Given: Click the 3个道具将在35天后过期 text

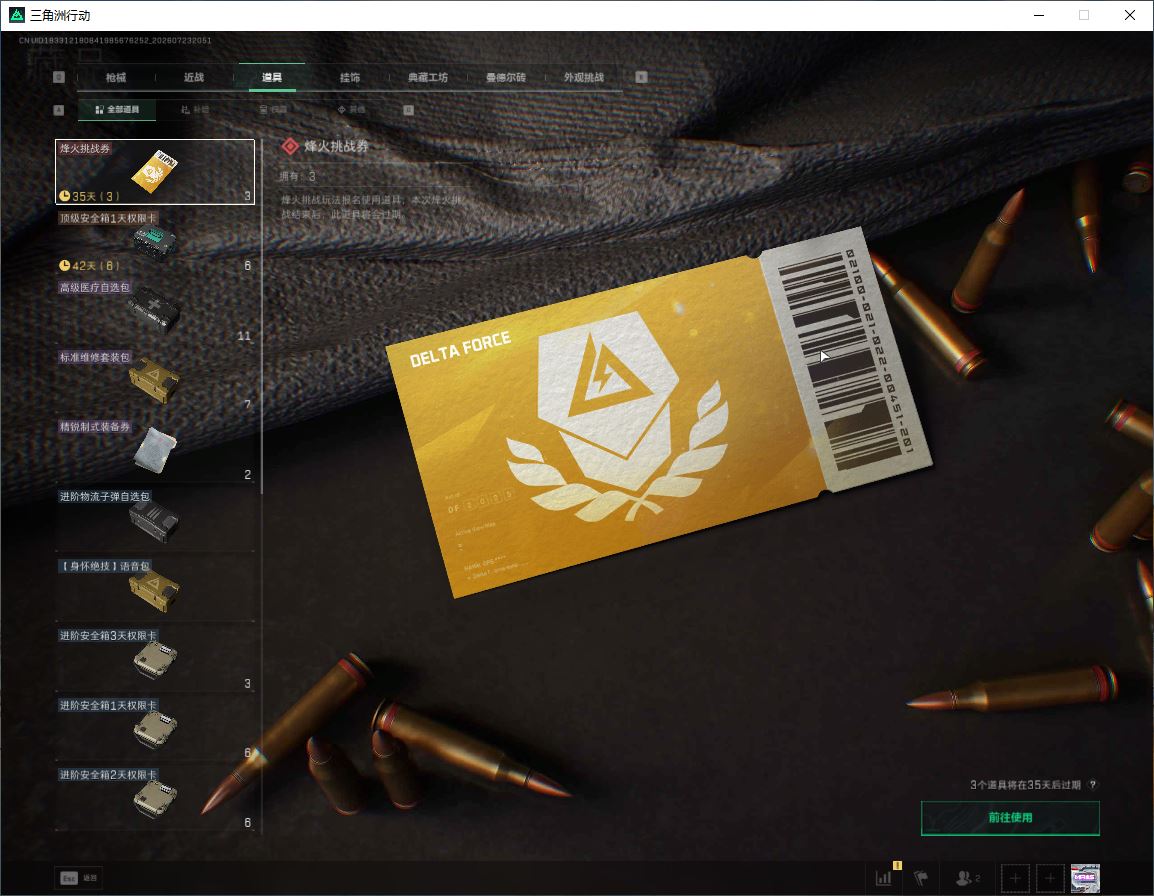Looking at the screenshot, I should [1025, 785].
